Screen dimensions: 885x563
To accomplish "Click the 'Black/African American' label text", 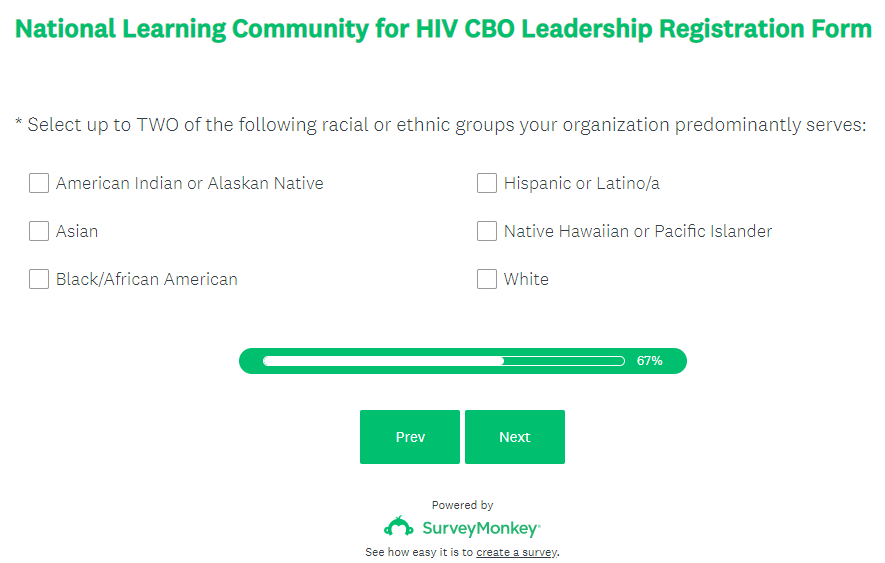I will coord(147,279).
